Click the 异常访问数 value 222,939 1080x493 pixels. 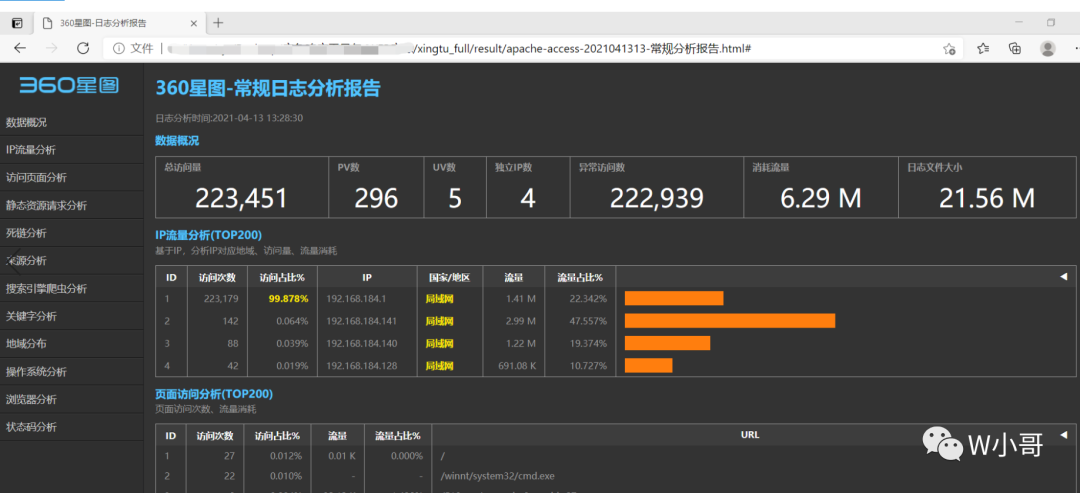pos(657,198)
